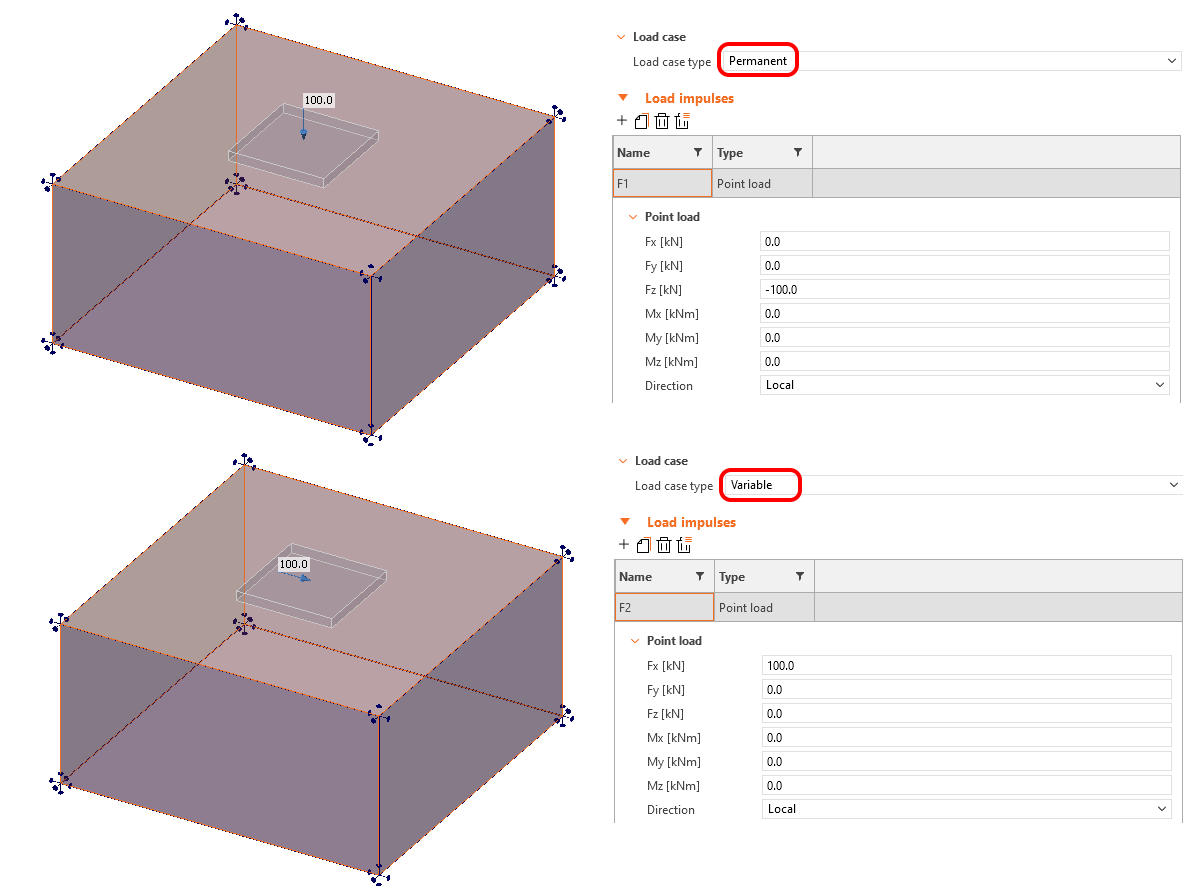Delete load impulse F1 with the trash icon
The width and height of the screenshot is (1193, 895).
tap(662, 120)
